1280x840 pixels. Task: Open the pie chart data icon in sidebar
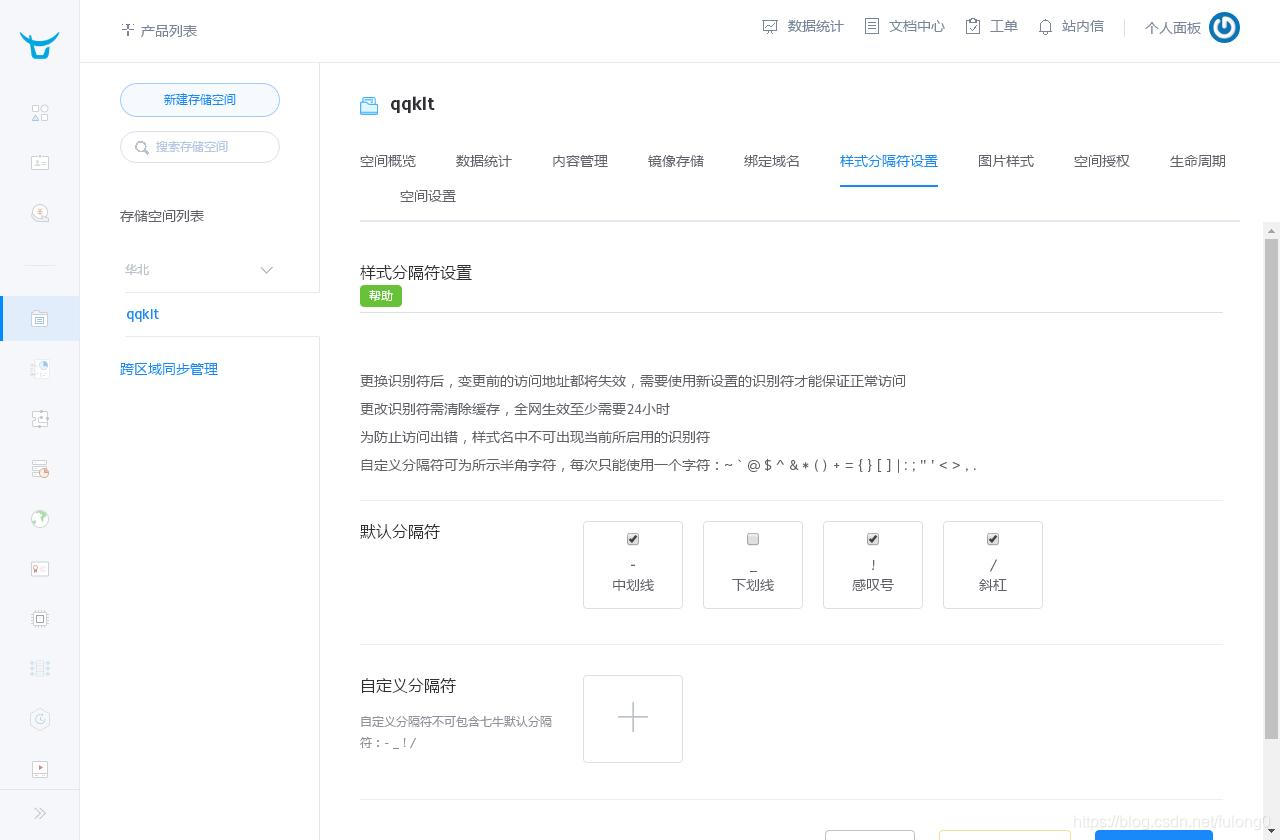pos(40,369)
